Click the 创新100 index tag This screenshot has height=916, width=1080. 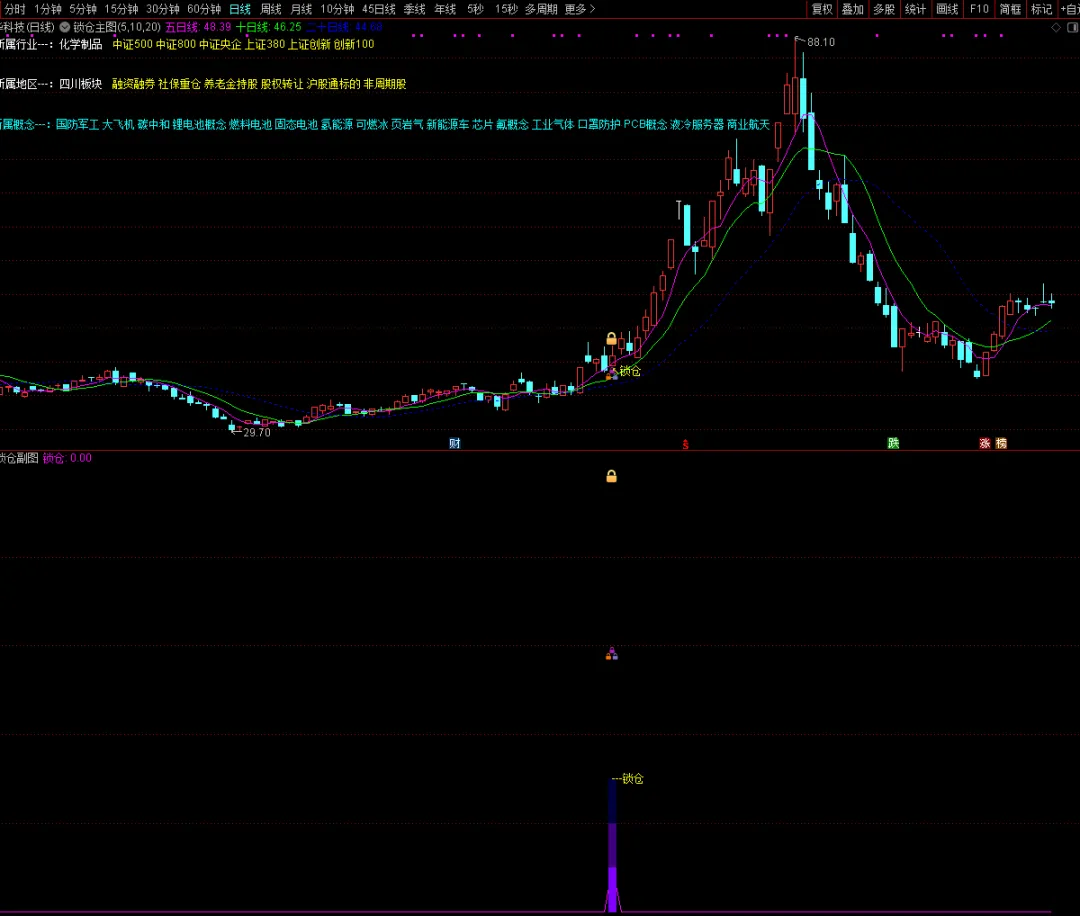(354, 44)
